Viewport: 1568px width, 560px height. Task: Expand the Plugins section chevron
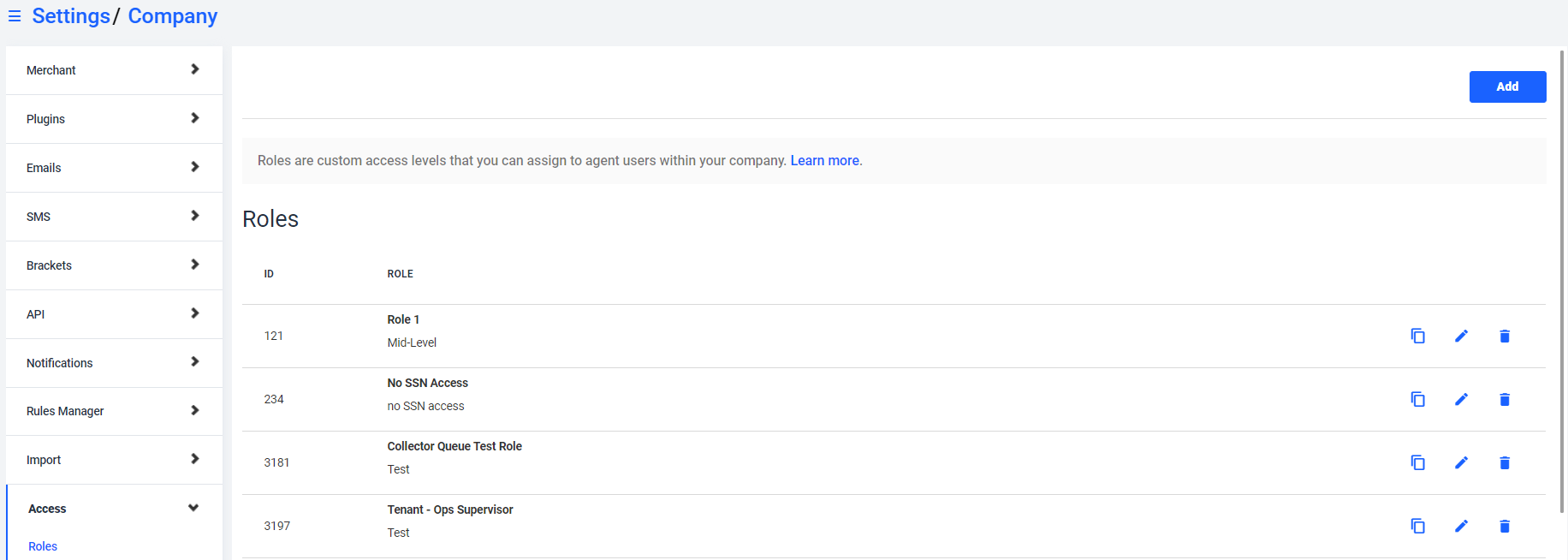point(194,118)
